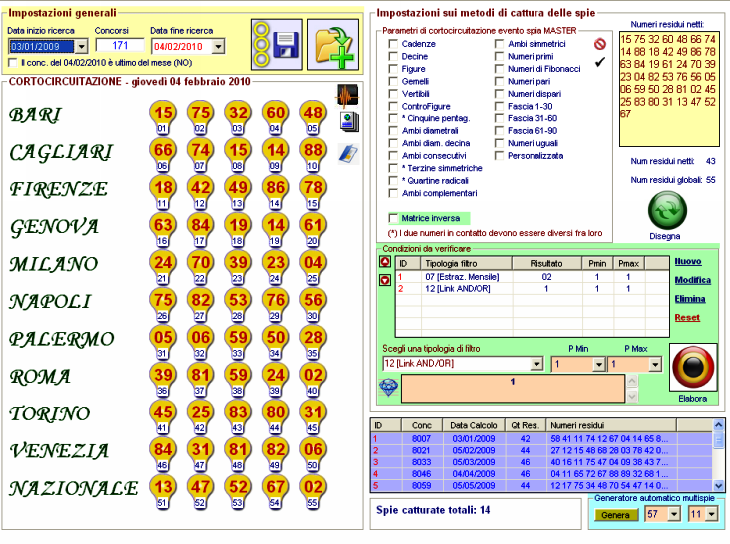Image resolution: width=730 pixels, height=544 pixels.
Task: Click the red down arrow in Condizioni da verificare
Action: (385, 280)
